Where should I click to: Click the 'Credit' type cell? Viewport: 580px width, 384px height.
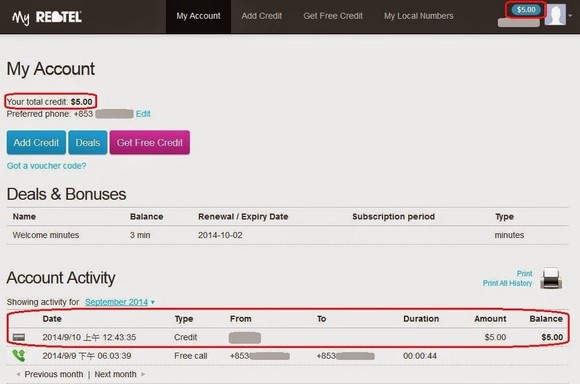click(186, 337)
